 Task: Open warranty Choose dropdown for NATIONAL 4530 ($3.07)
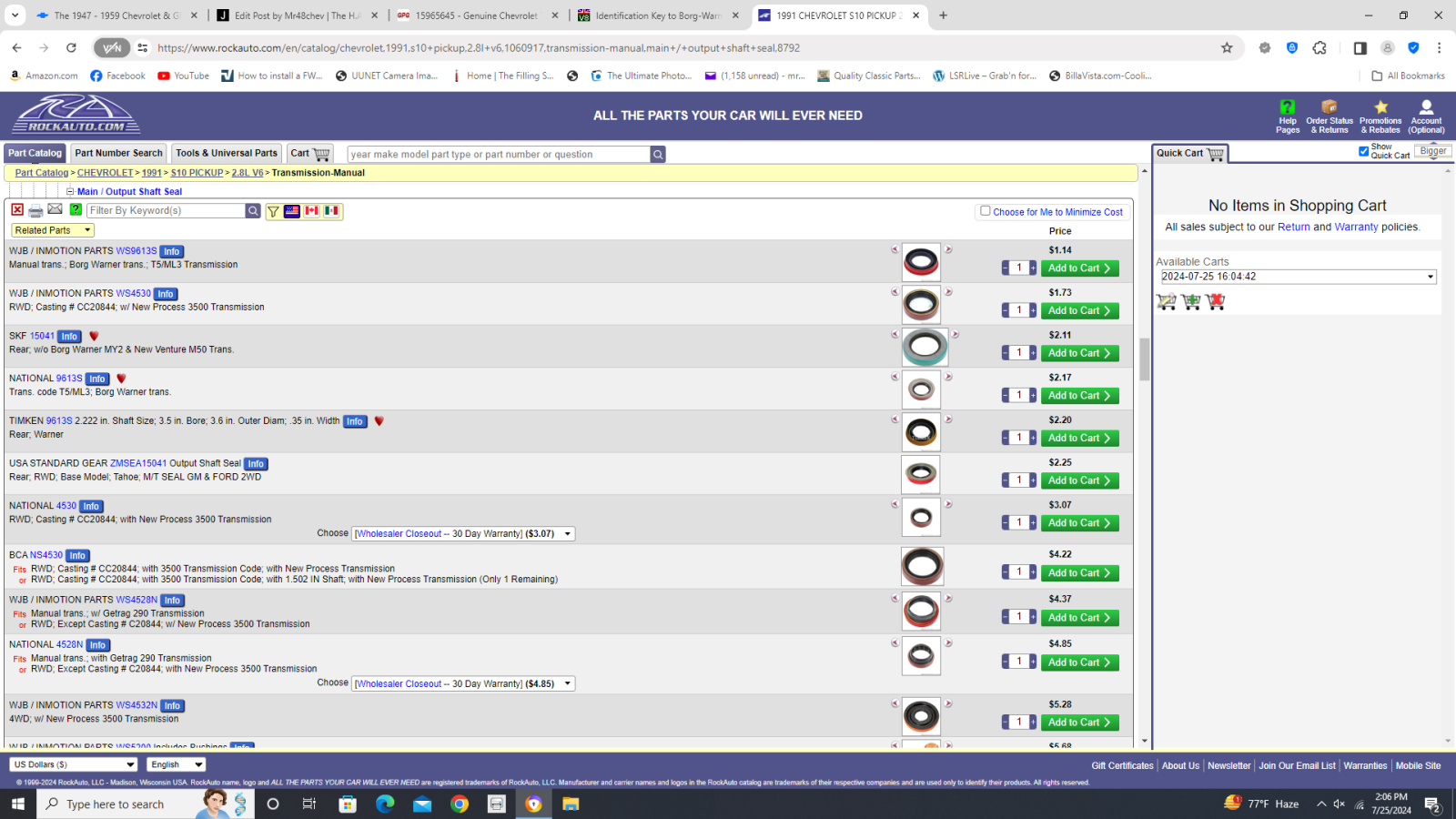pos(463,533)
